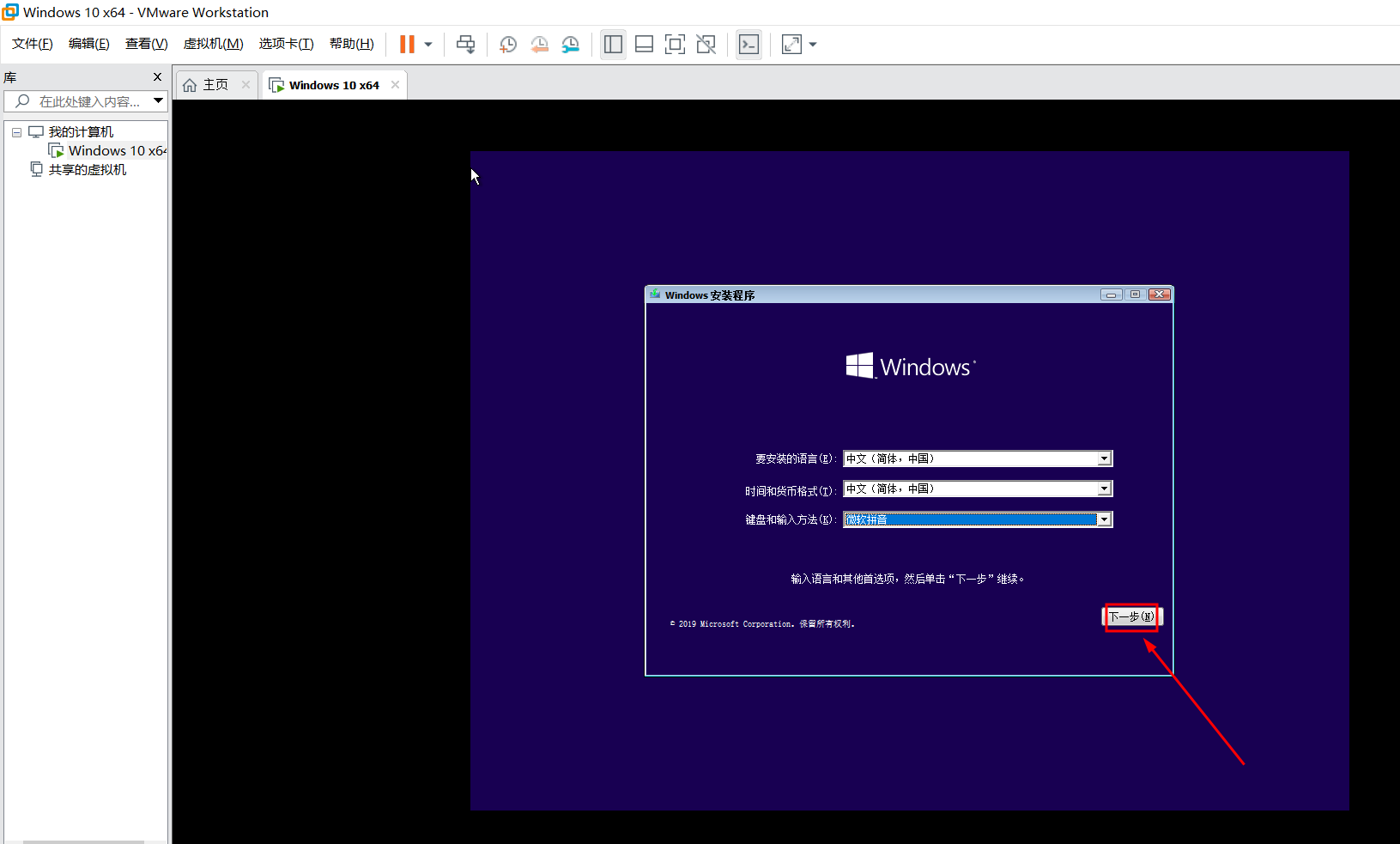Enter full screen mode
The width and height of the screenshot is (1400, 844).
tap(675, 44)
